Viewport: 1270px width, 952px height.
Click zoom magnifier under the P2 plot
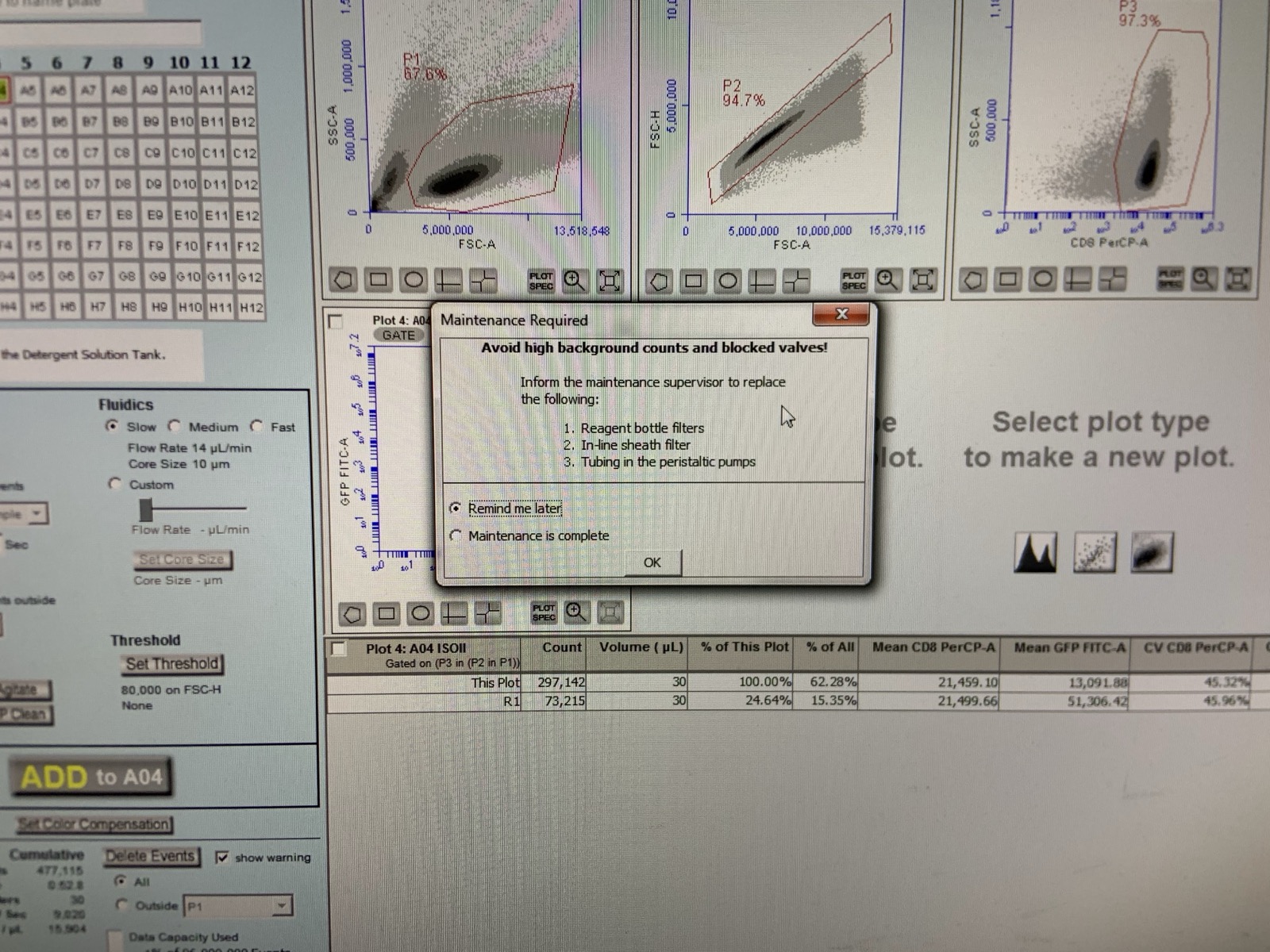887,279
